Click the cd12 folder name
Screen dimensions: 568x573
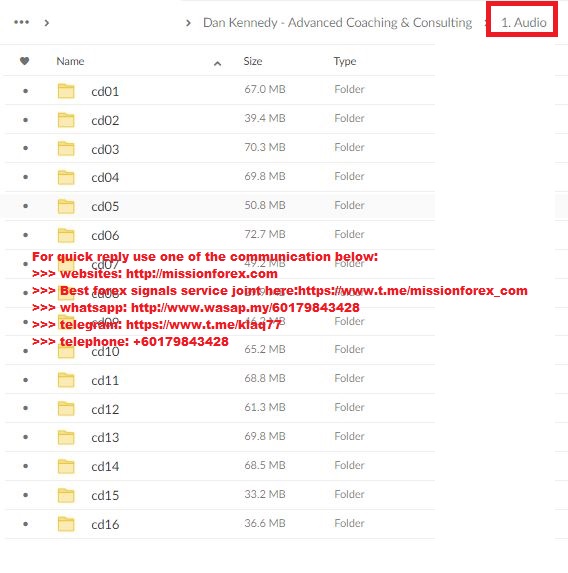point(105,409)
